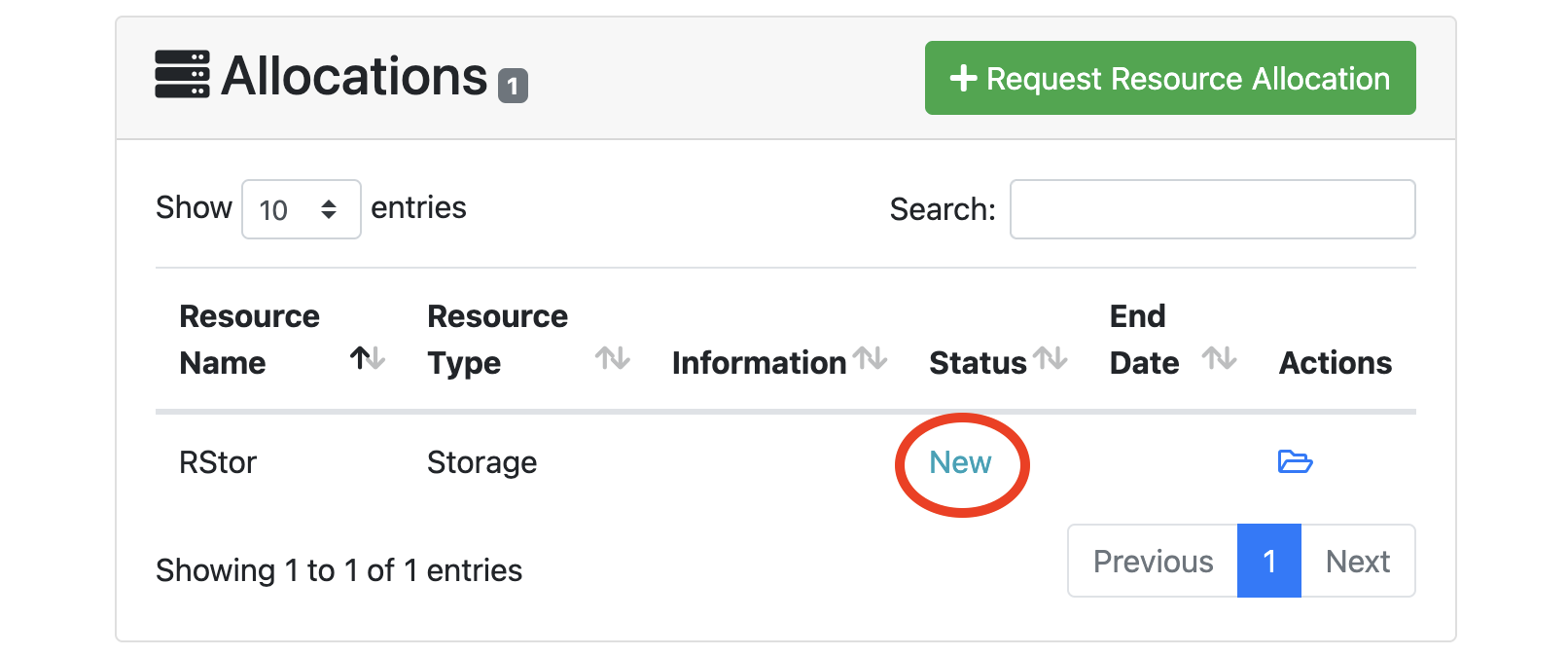
Task: Click inside the Search field
Action: [x=1211, y=208]
